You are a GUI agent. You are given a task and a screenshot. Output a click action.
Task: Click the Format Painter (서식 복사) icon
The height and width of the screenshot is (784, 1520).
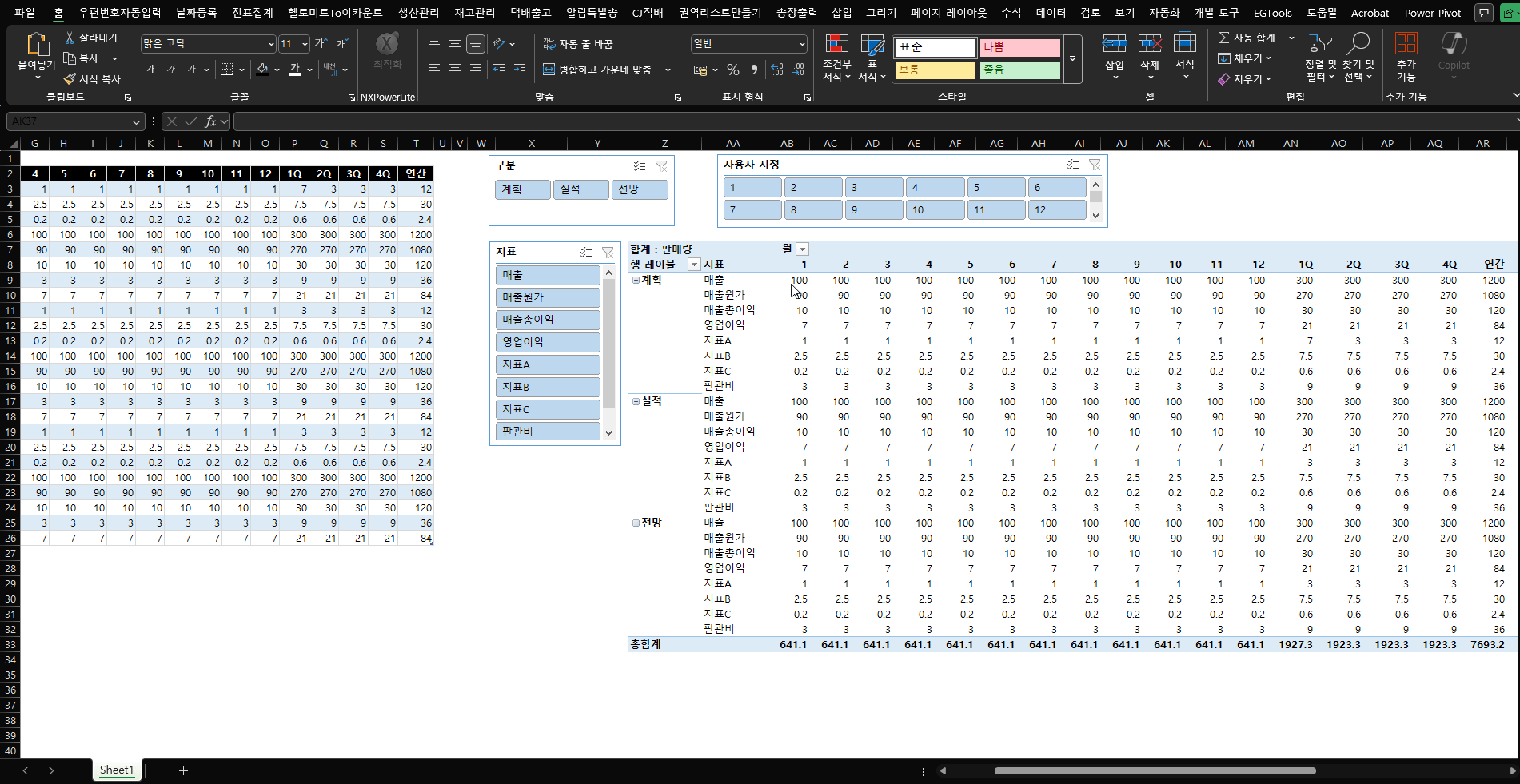pyautogui.click(x=70, y=79)
